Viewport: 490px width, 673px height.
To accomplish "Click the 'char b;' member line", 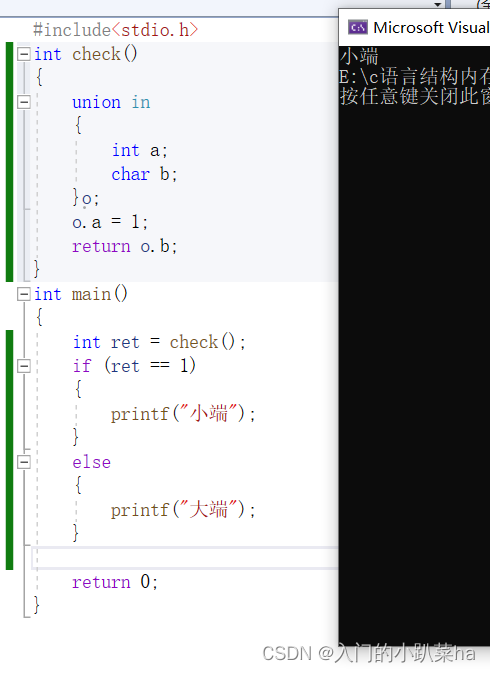I will [144, 175].
